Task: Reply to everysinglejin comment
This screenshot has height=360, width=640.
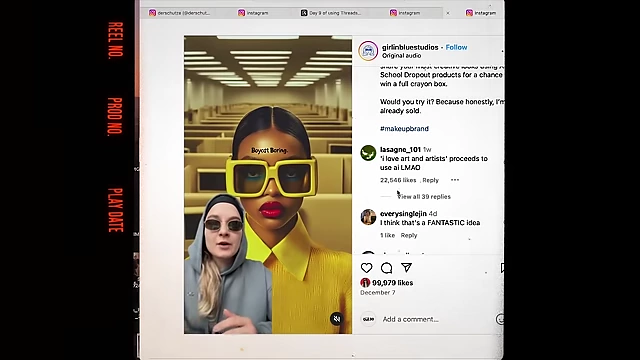Action: click(x=409, y=235)
